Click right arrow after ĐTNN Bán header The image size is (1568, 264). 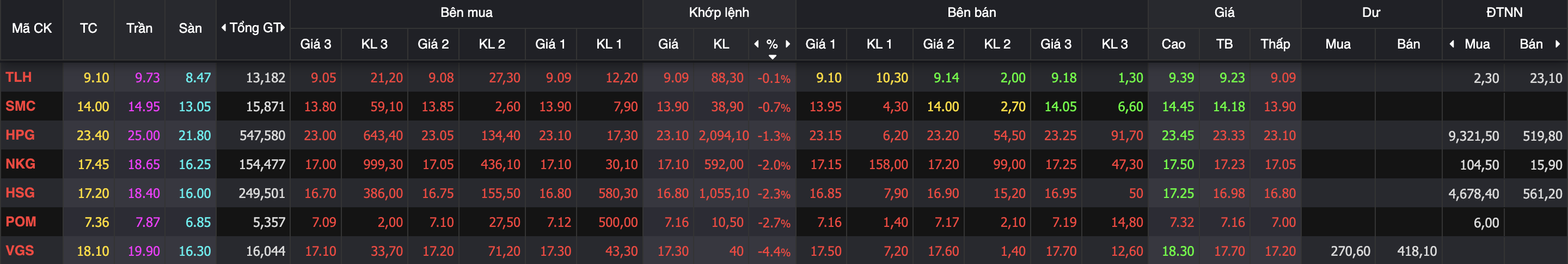click(x=1558, y=44)
